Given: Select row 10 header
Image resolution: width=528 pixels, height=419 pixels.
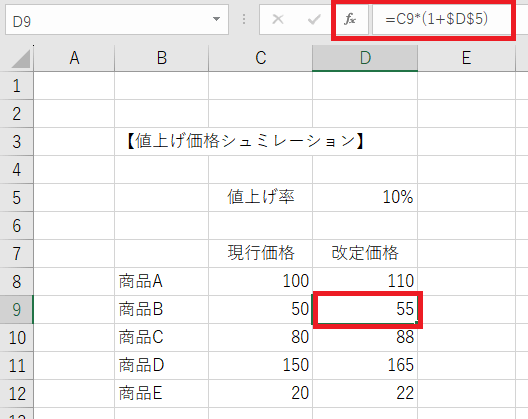Looking at the screenshot, I should 16,337.
